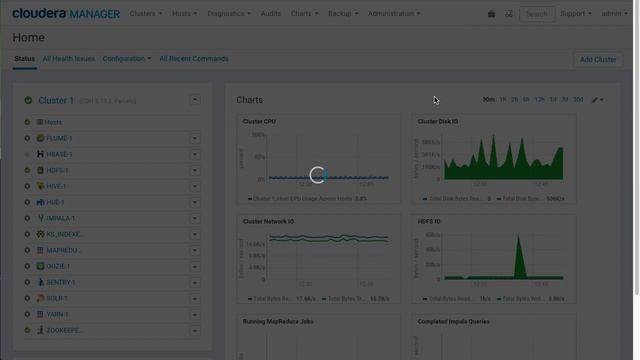Open the Configuration tab dropdown
The image size is (640, 360).
[127, 59]
